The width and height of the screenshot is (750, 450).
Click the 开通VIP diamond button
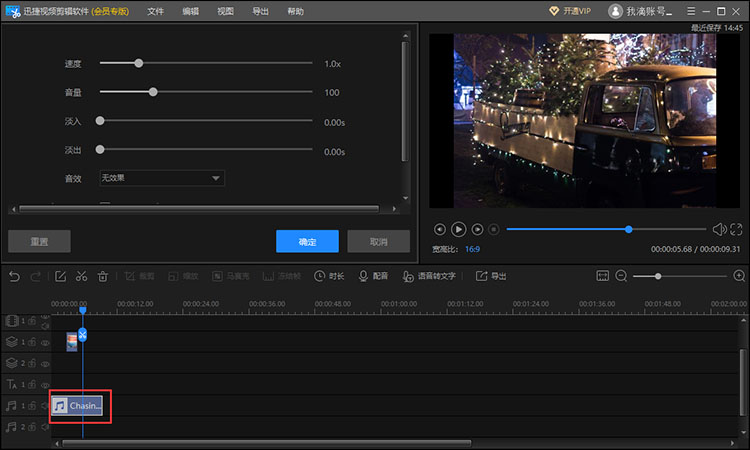570,11
